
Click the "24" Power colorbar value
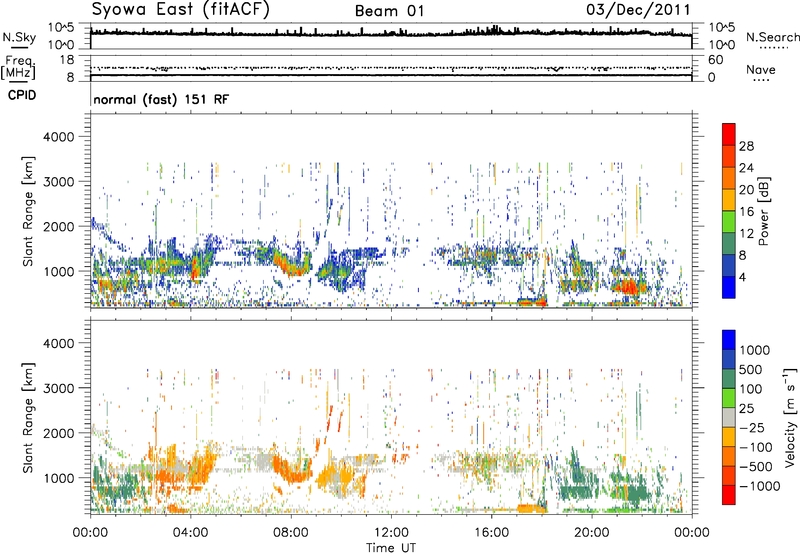pos(746,168)
